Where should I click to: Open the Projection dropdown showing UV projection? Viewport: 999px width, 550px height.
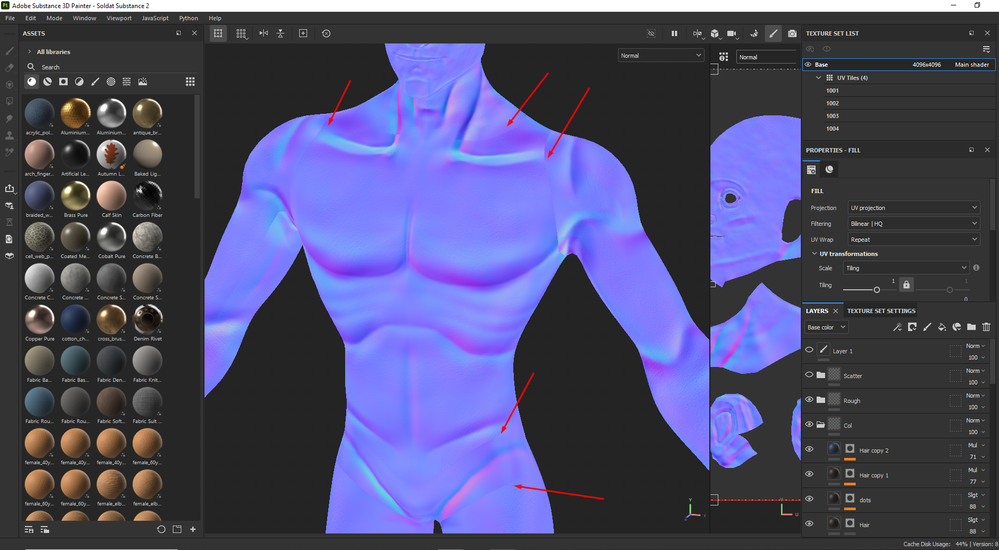point(913,208)
